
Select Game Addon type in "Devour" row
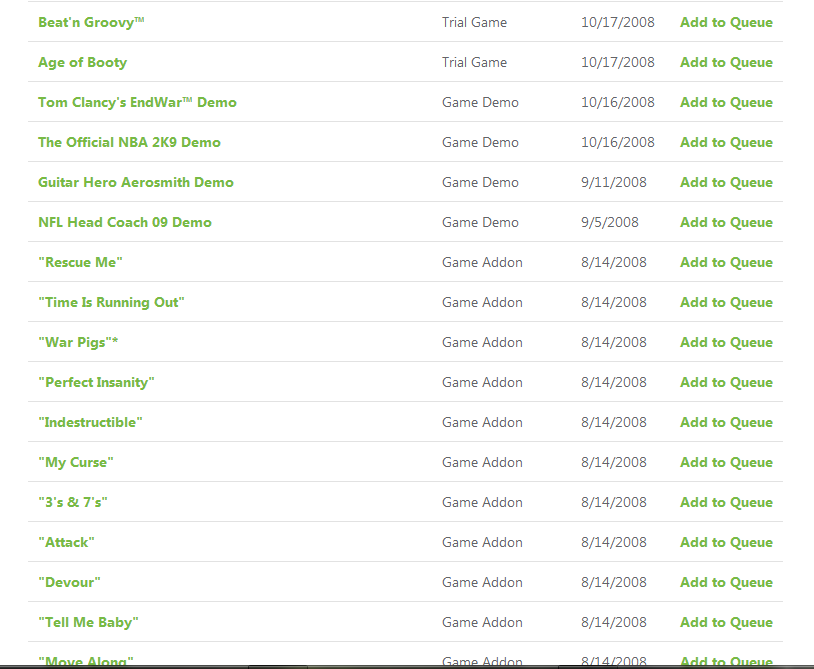click(482, 582)
